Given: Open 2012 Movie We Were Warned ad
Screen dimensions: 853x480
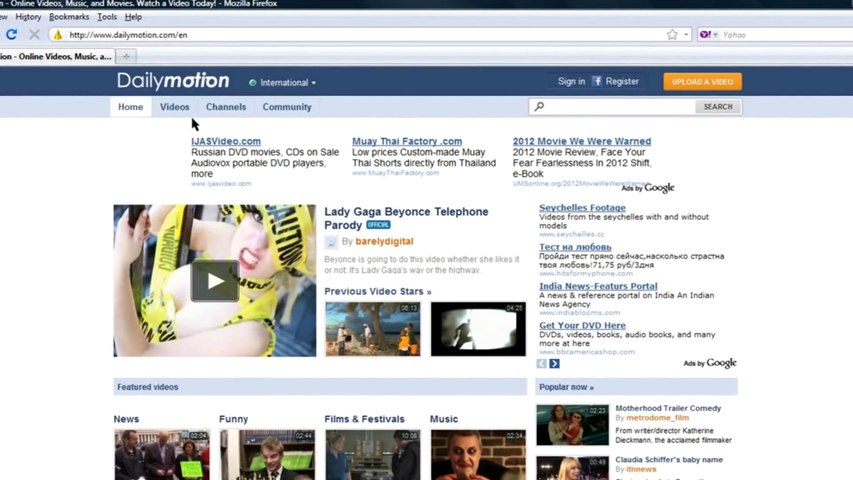Looking at the screenshot, I should [x=582, y=141].
